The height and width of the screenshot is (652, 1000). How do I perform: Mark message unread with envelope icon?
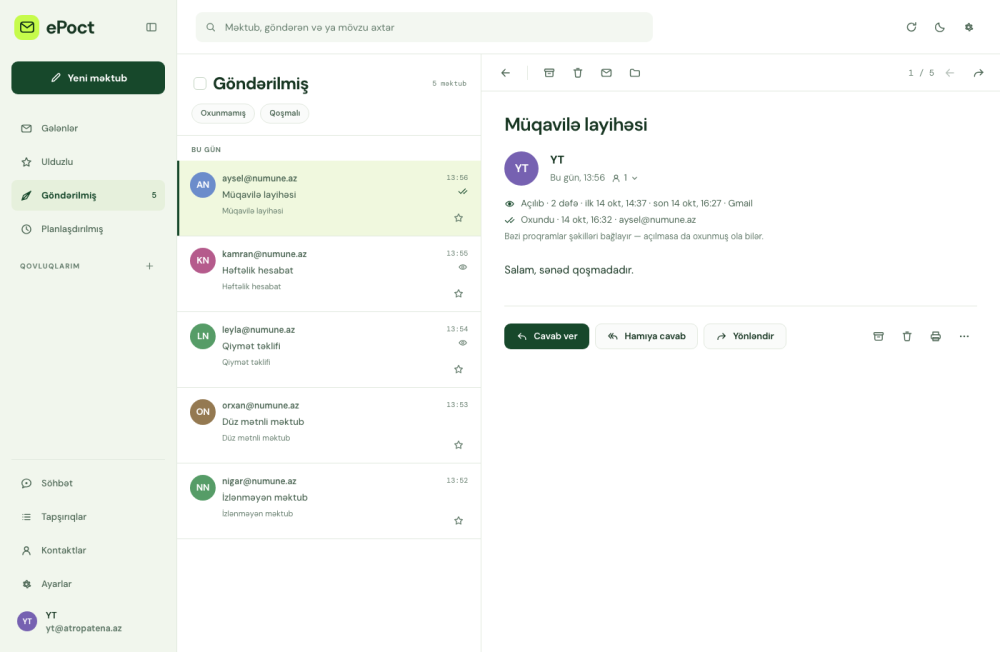point(607,73)
